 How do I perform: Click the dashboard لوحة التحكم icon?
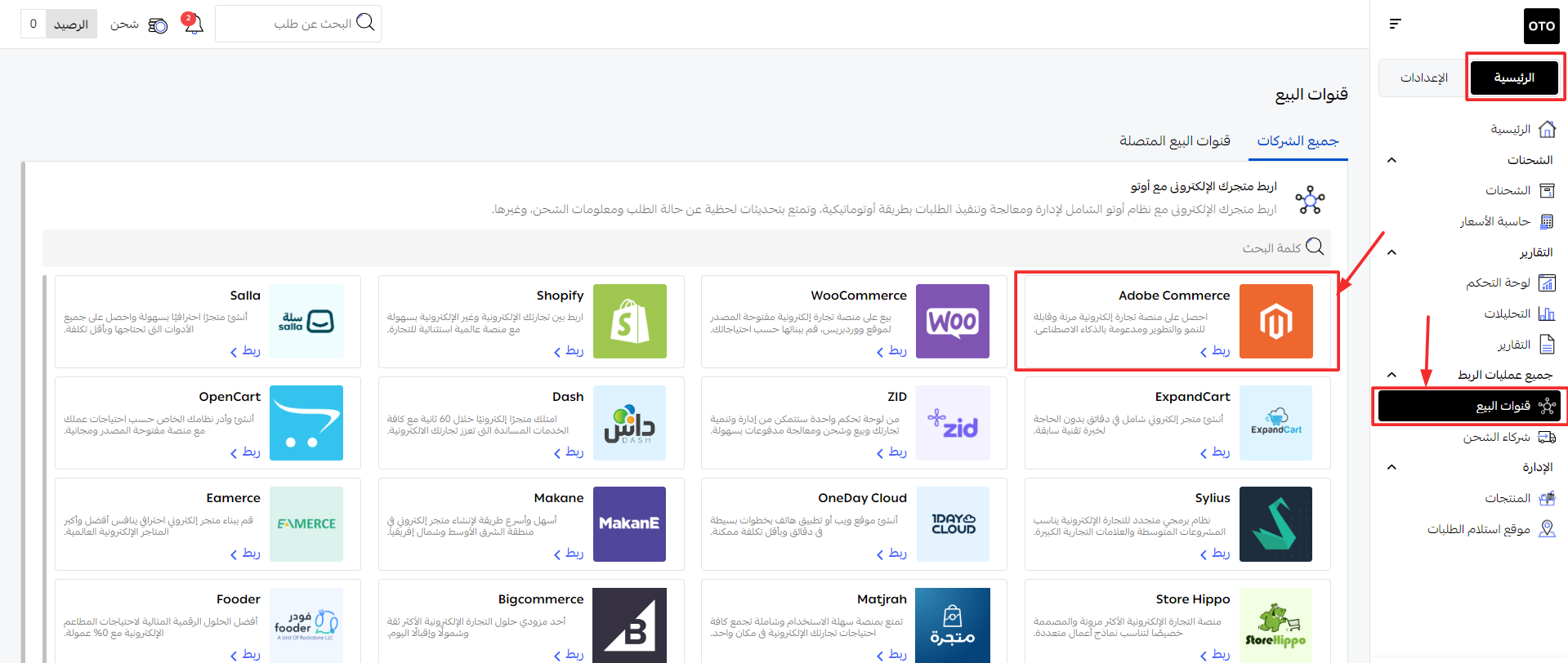coord(1547,283)
